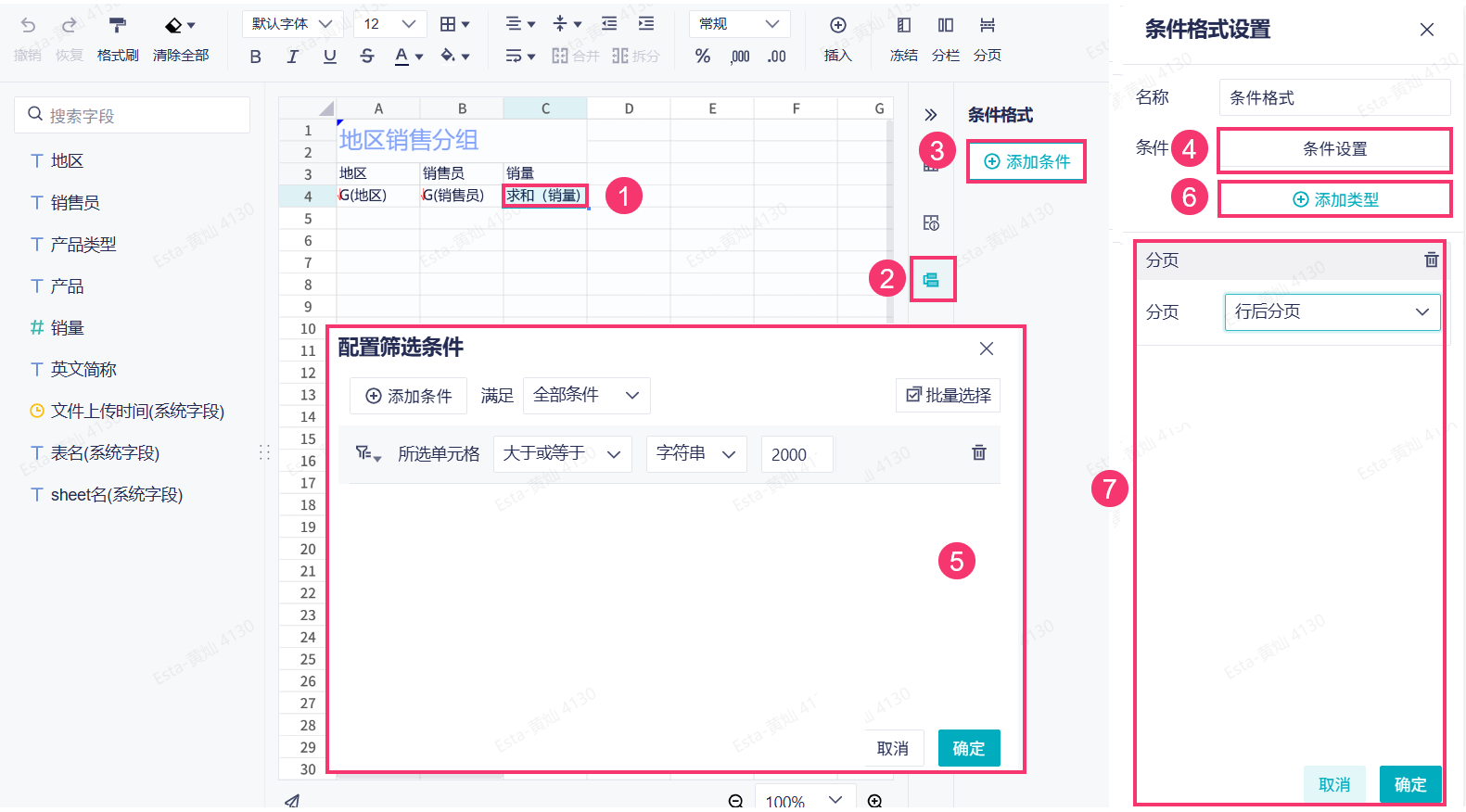The height and width of the screenshot is (812, 1466).
Task: Open the 常规 number format dropdown
Action: (x=740, y=24)
